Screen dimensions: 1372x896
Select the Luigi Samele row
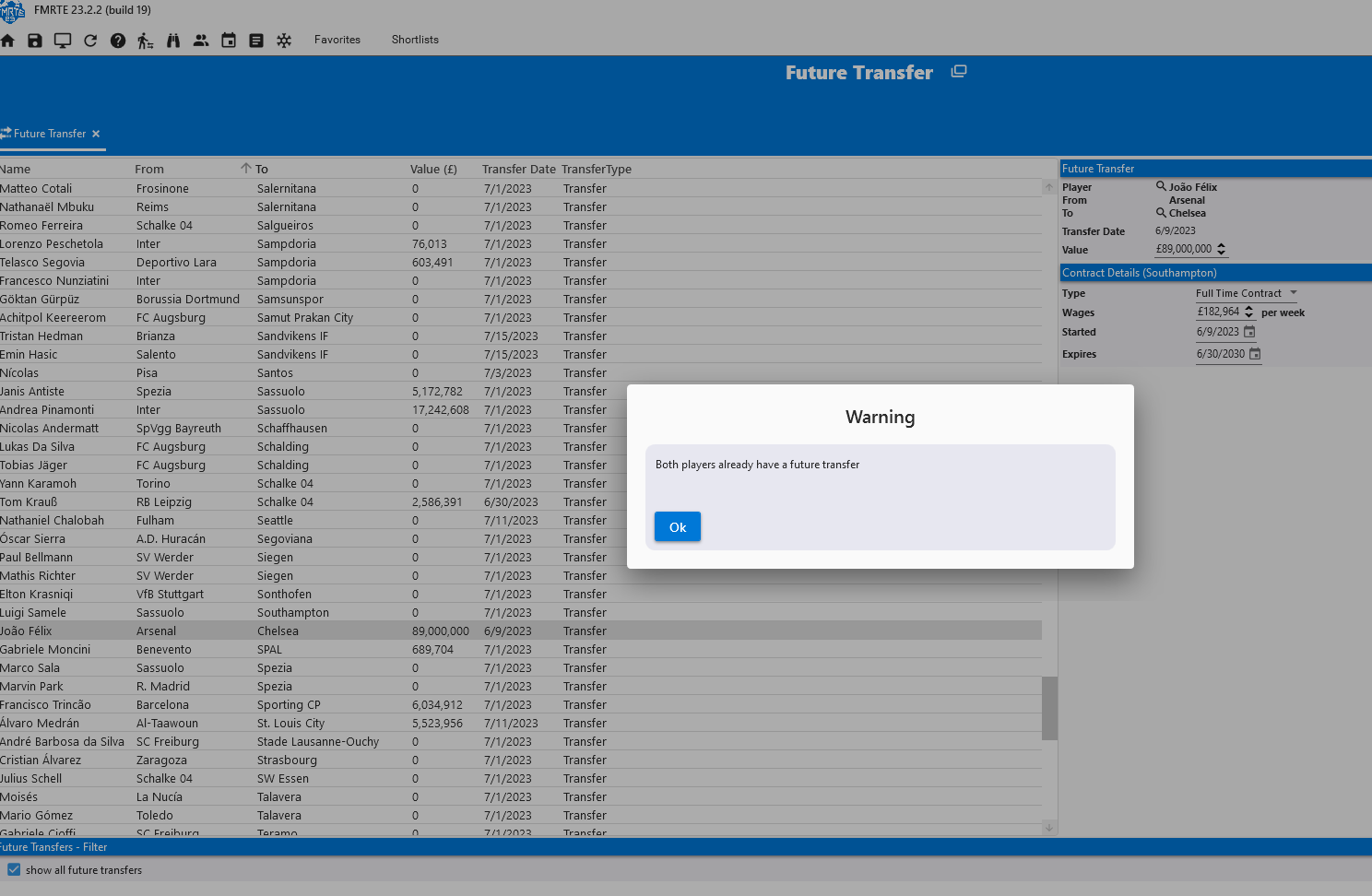[x=521, y=612]
